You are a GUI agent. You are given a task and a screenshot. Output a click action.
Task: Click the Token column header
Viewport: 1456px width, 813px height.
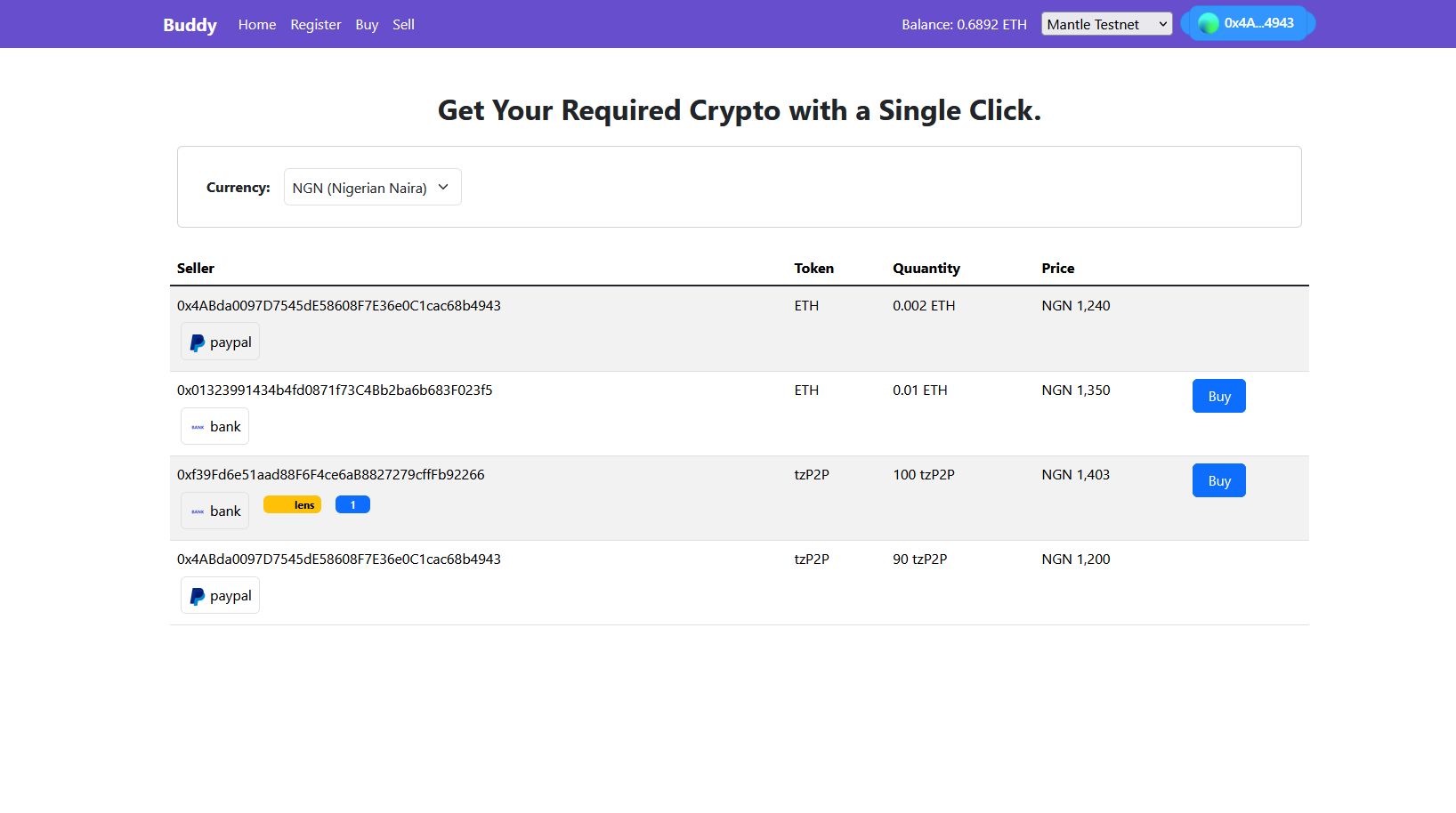814,269
